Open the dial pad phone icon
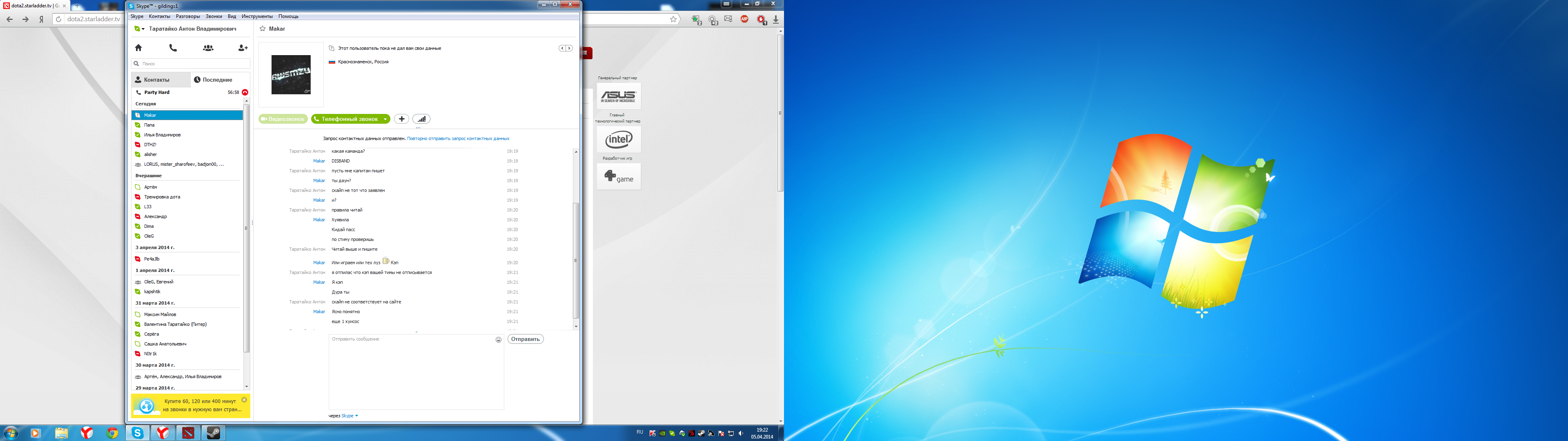 click(x=173, y=47)
